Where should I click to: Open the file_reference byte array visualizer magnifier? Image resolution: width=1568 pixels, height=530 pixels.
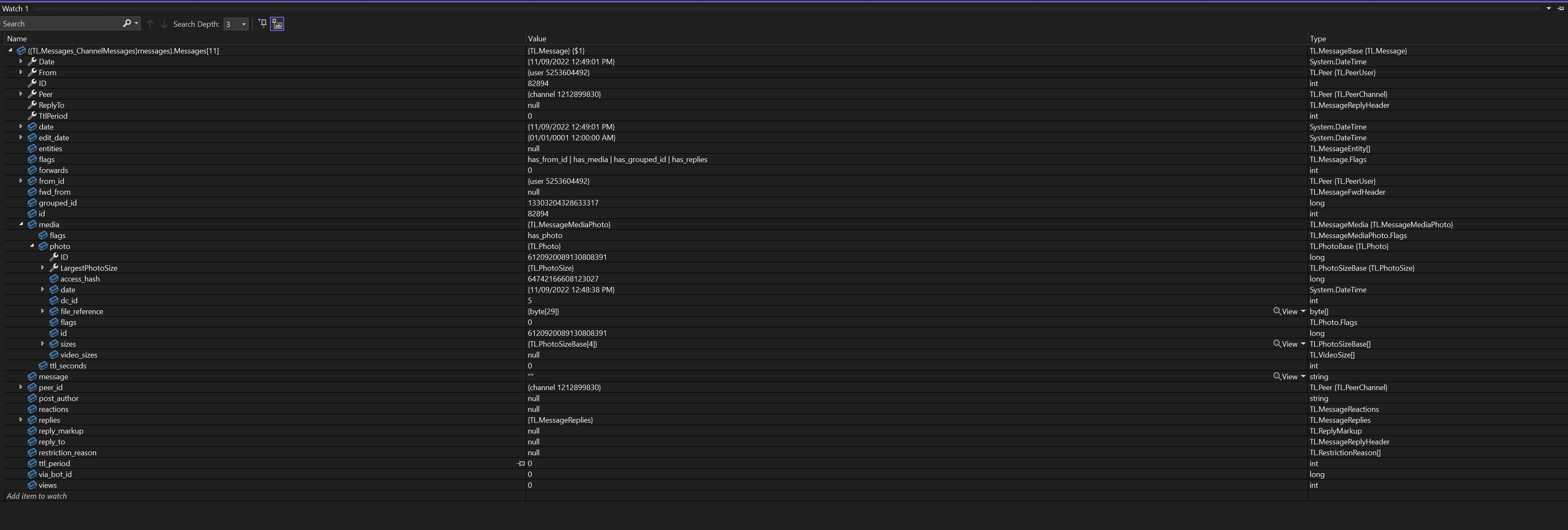(1277, 311)
